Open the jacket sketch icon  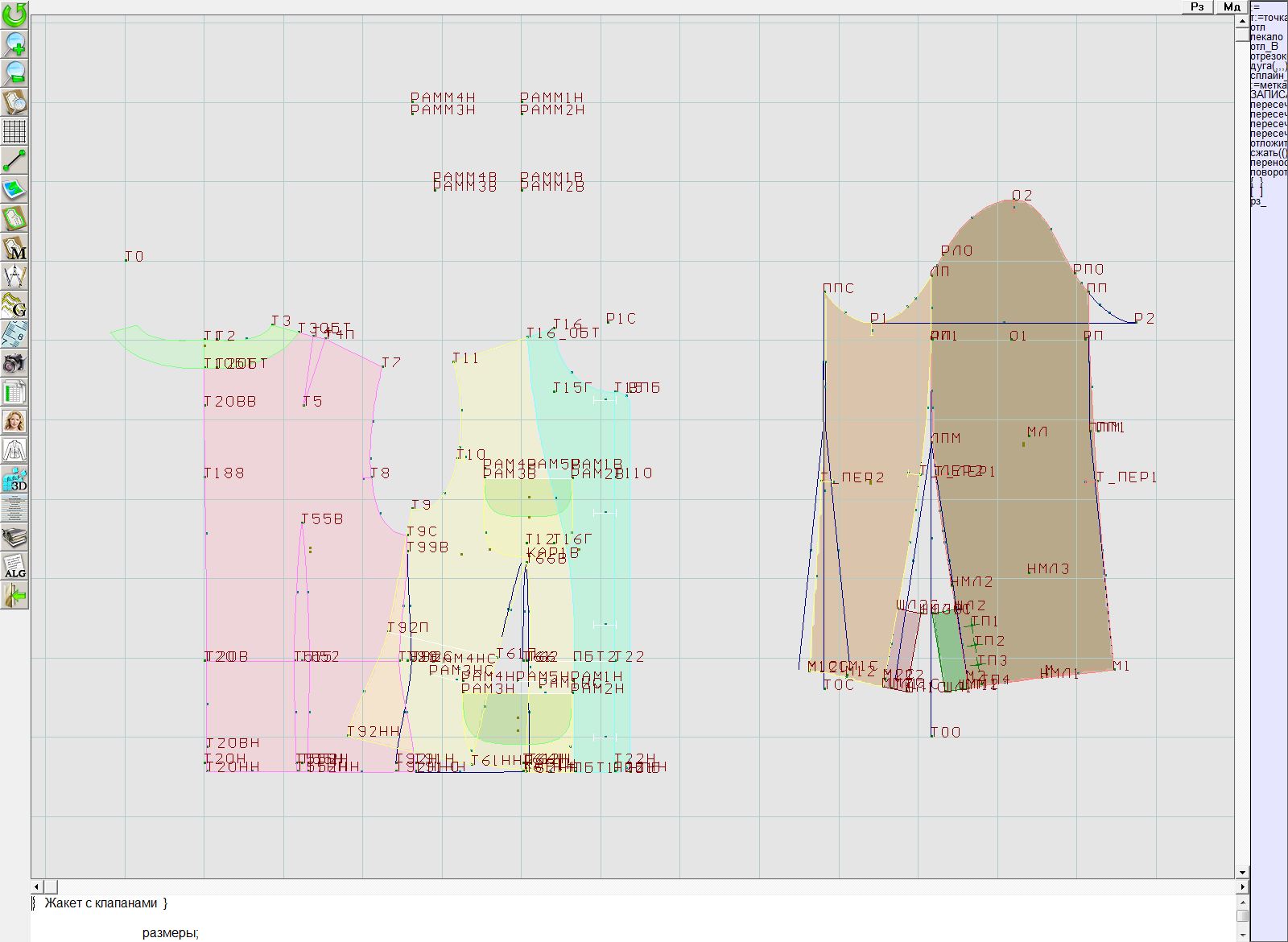pyautogui.click(x=14, y=450)
